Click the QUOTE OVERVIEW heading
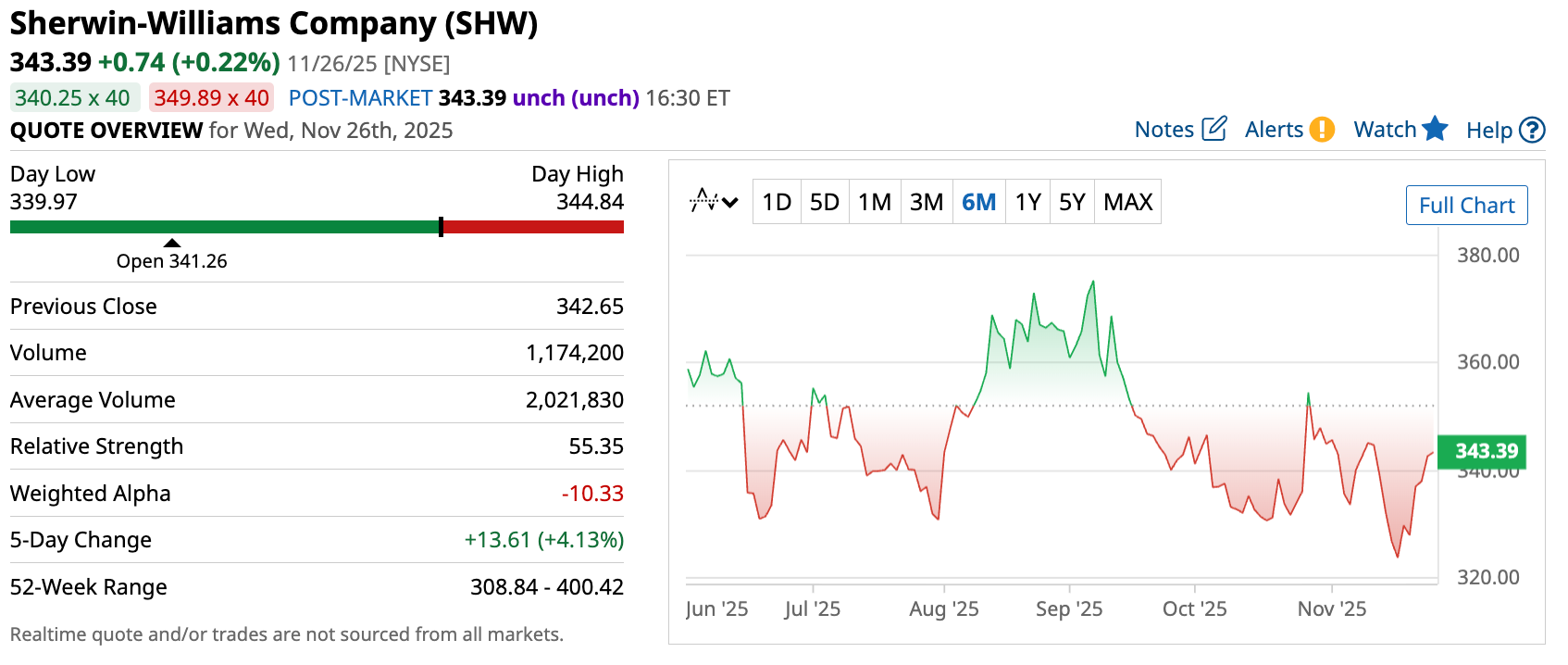The width and height of the screenshot is (1568, 665). [x=106, y=131]
